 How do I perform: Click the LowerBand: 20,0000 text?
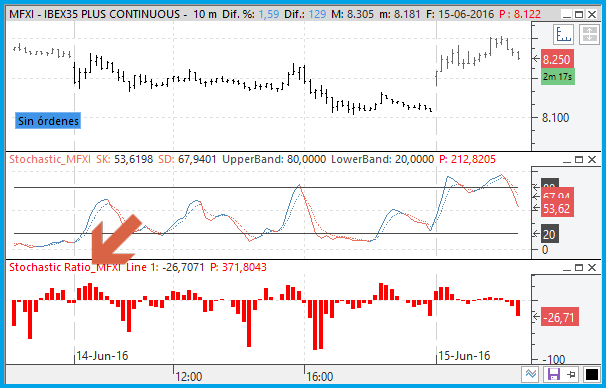(x=383, y=159)
